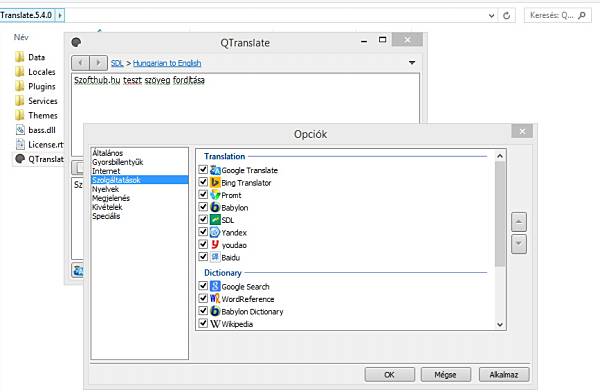This screenshot has width=600, height=392.
Task: Uncheck the Bing Translator checkbox
Action: click(x=203, y=182)
